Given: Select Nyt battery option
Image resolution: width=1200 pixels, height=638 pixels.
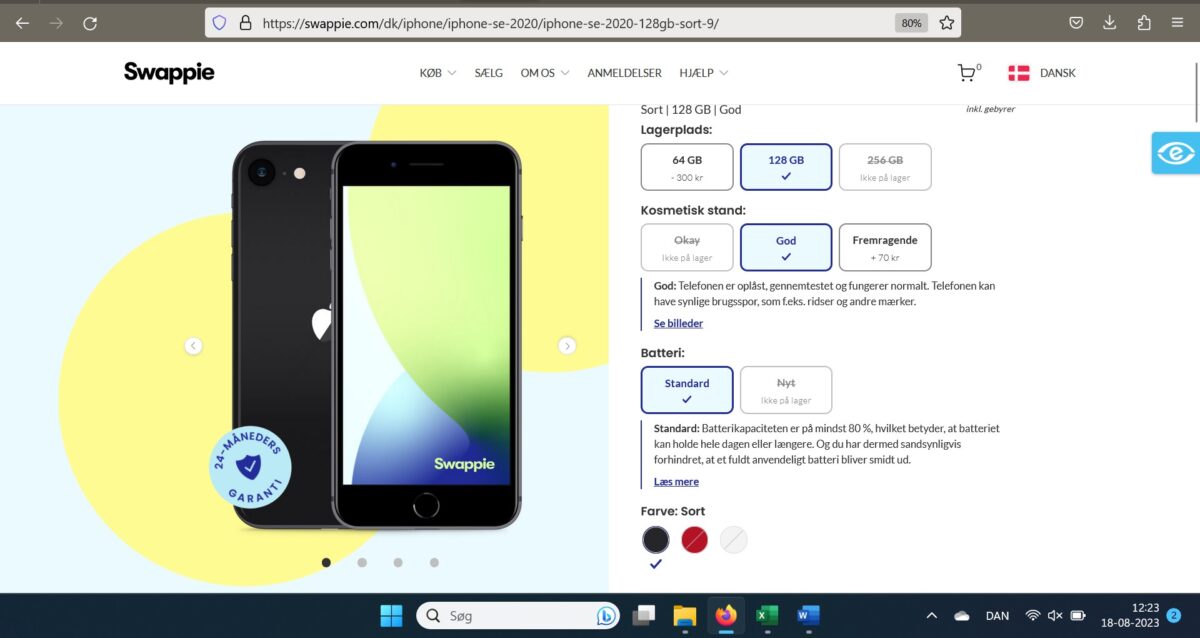Looking at the screenshot, I should tap(786, 390).
